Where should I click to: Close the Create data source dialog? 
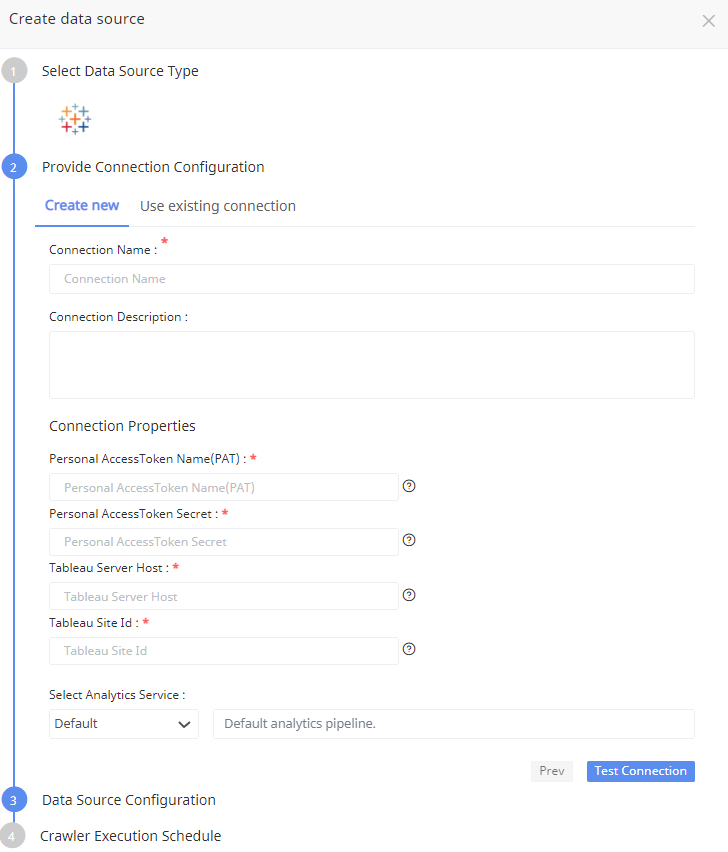coord(708,21)
